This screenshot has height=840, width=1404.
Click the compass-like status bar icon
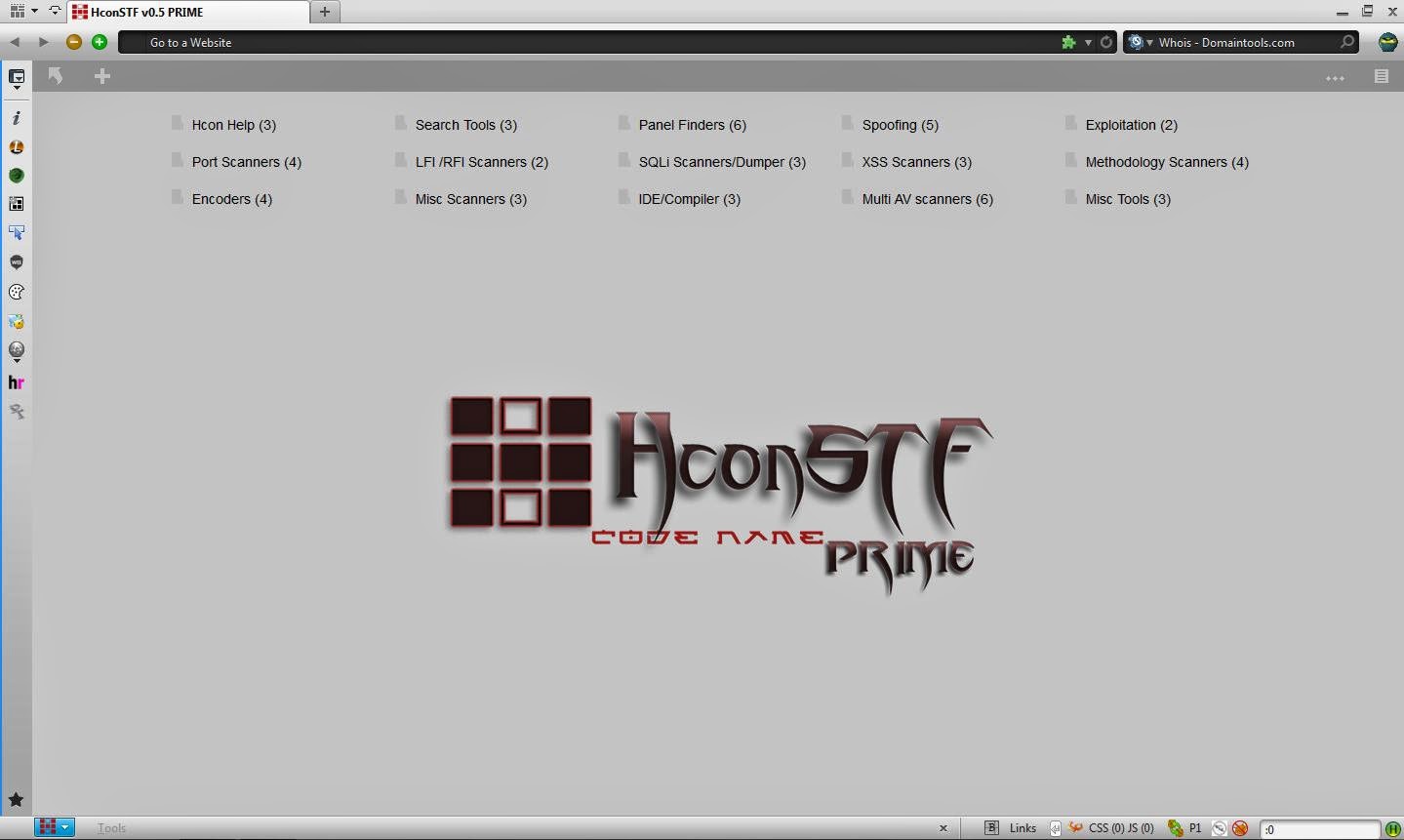point(1219,828)
